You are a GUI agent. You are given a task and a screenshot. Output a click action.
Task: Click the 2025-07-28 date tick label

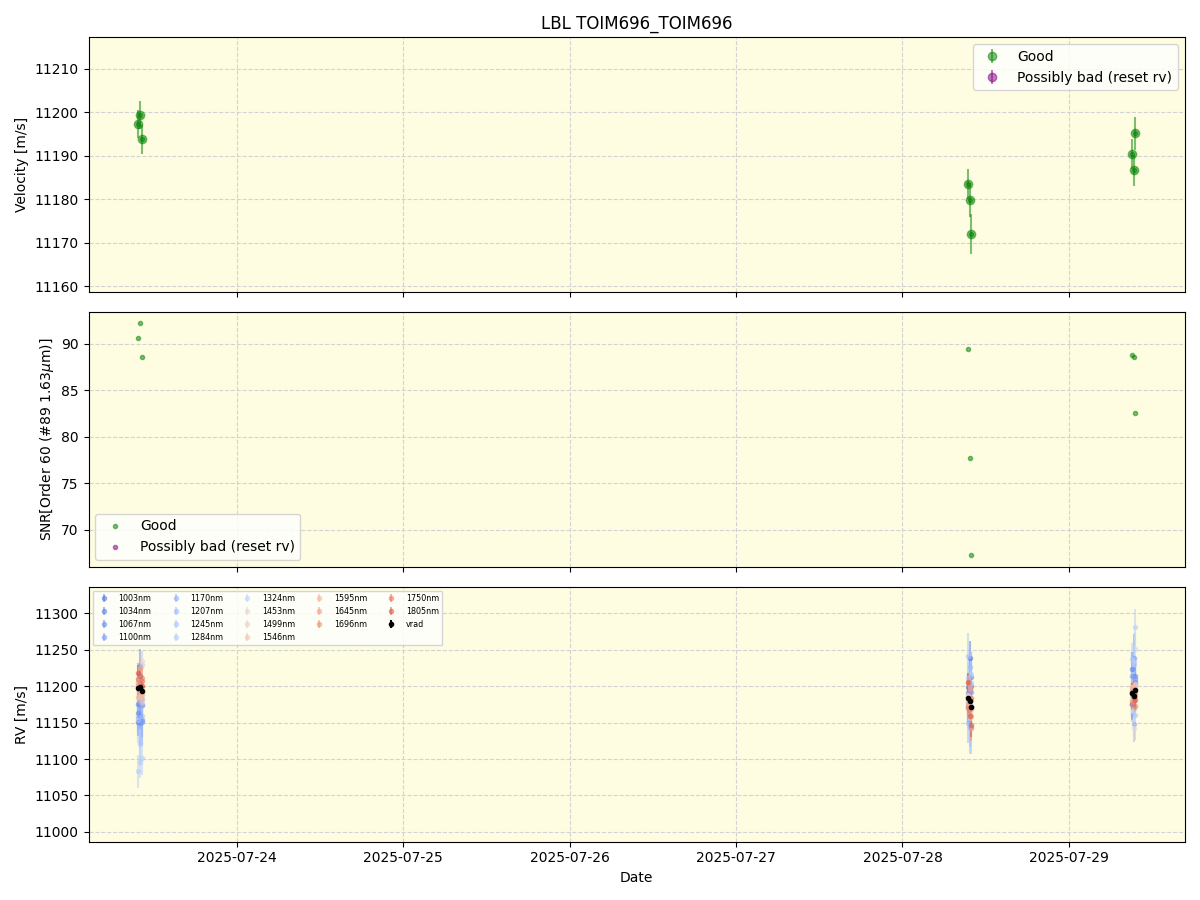pyautogui.click(x=902, y=857)
